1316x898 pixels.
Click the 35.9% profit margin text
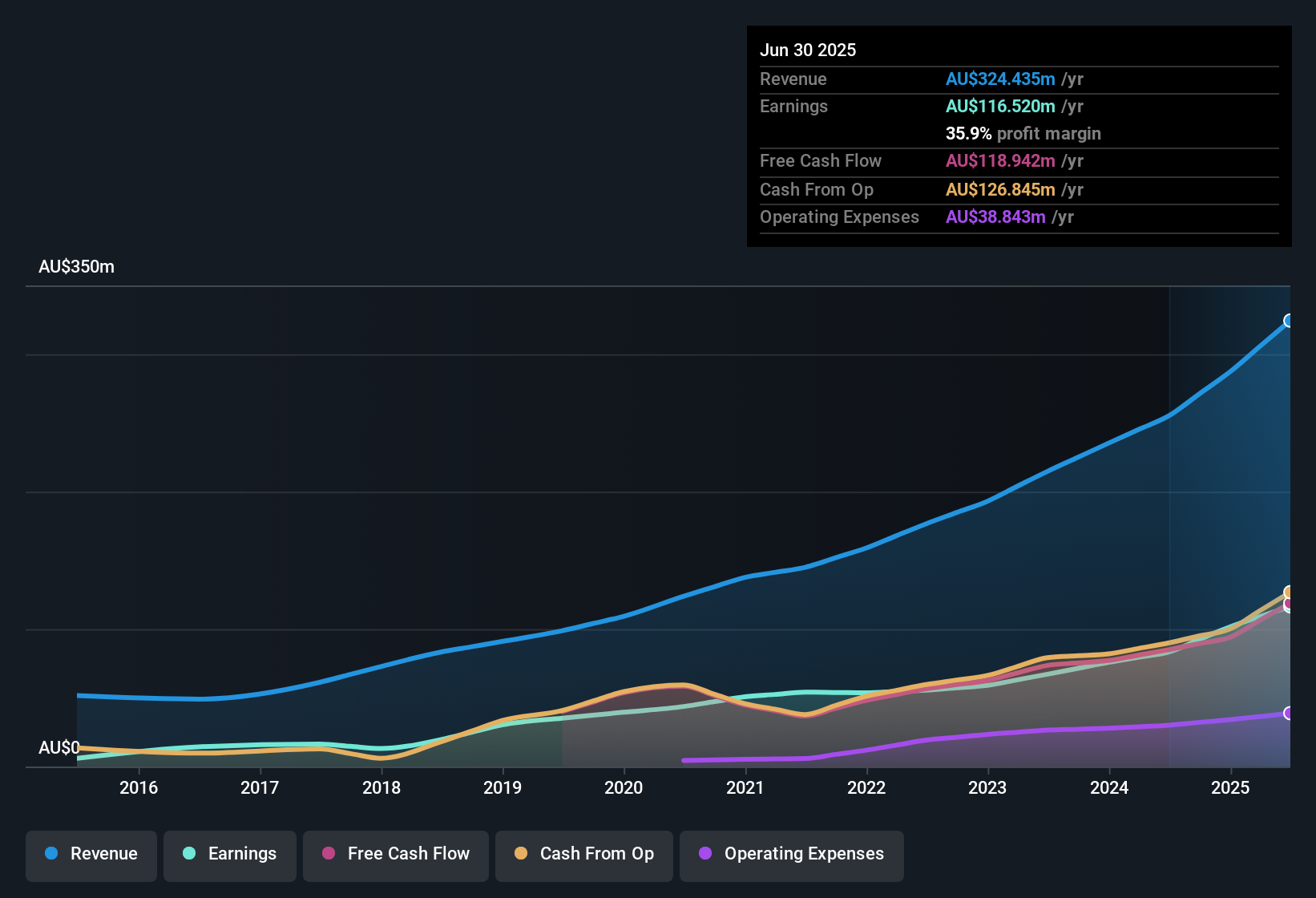click(x=1023, y=133)
